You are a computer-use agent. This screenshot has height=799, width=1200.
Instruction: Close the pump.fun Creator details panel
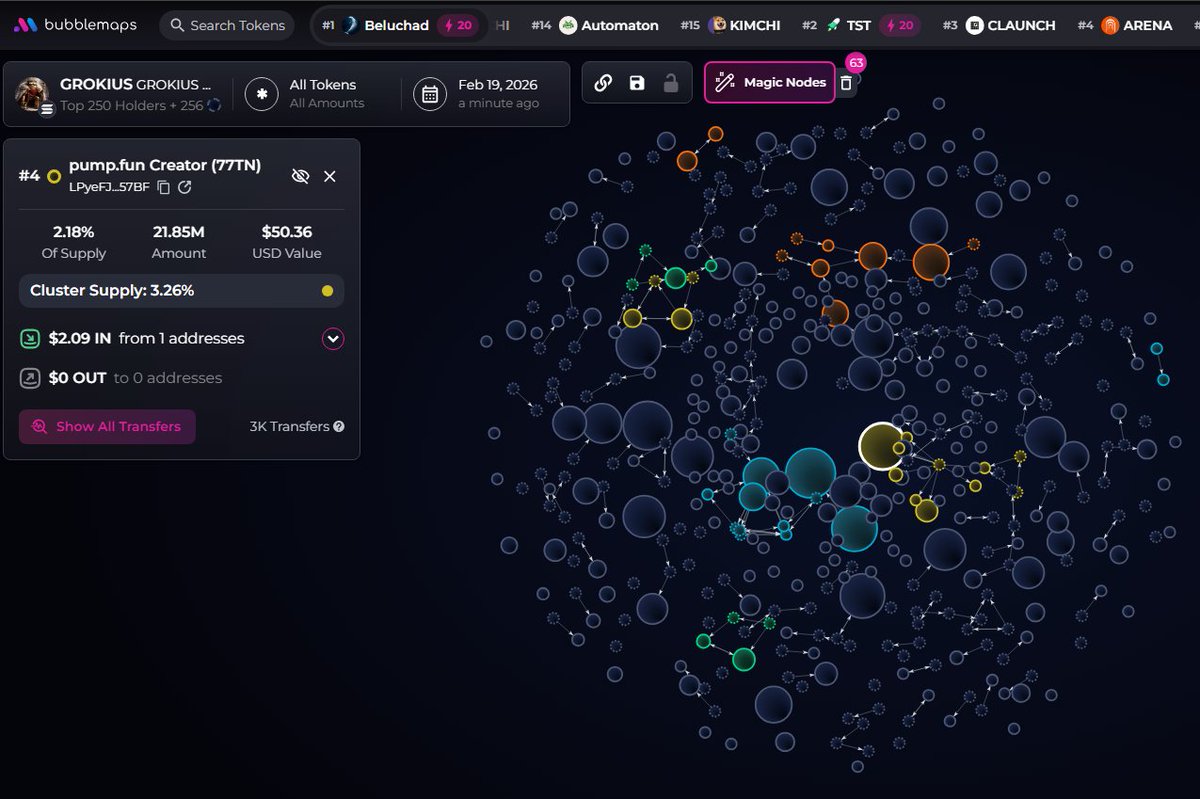[x=330, y=176]
